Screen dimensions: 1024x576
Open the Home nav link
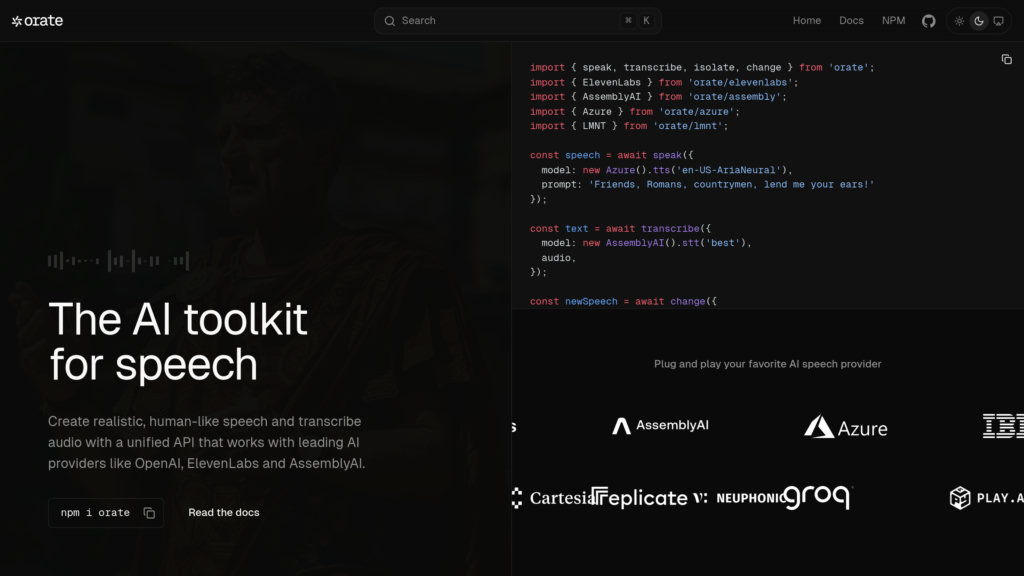coord(807,21)
